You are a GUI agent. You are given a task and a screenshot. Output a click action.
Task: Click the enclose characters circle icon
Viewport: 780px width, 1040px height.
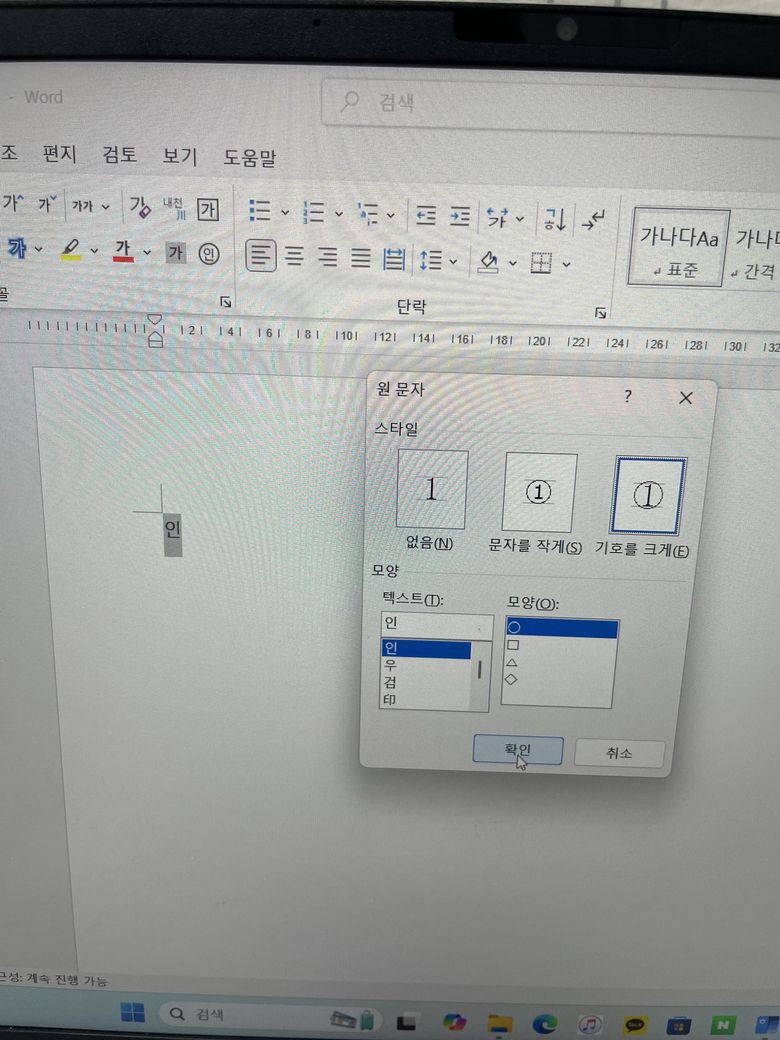coord(208,253)
